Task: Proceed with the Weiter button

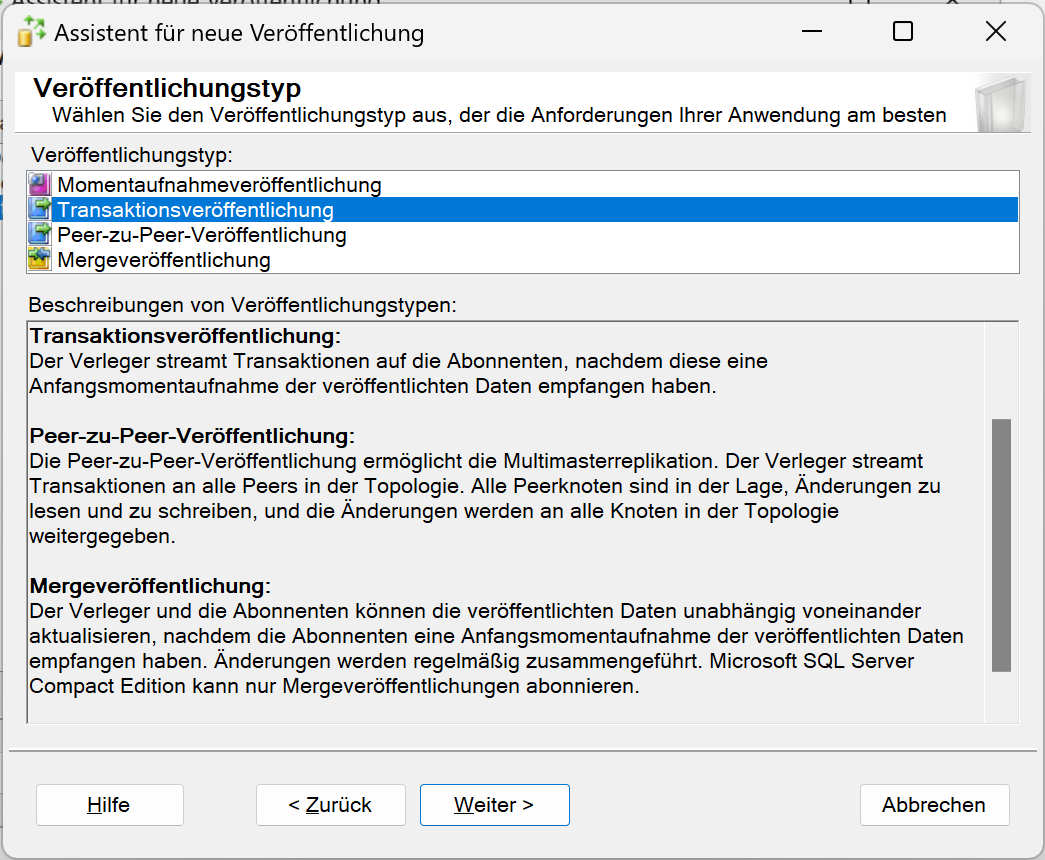Action: tap(495, 805)
